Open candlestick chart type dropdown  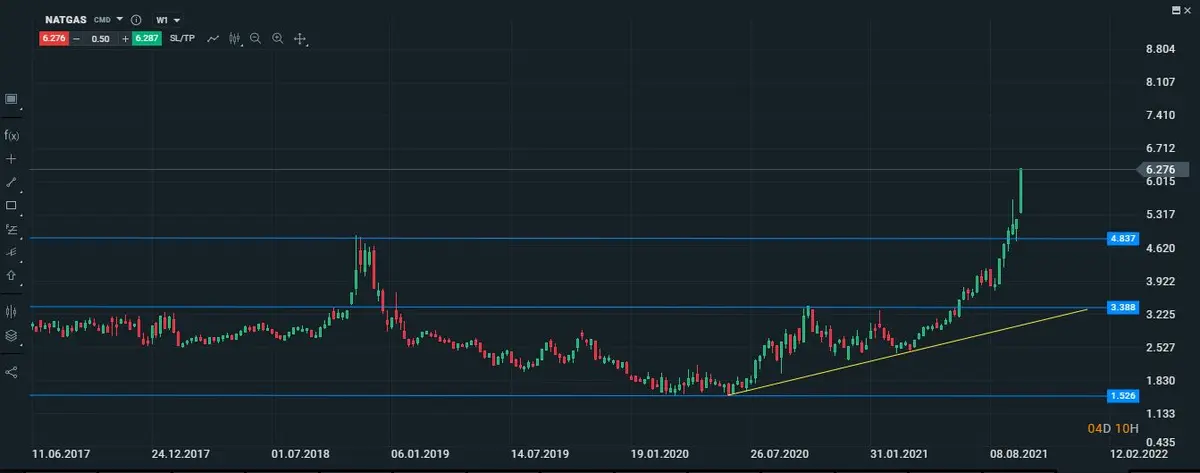[235, 38]
